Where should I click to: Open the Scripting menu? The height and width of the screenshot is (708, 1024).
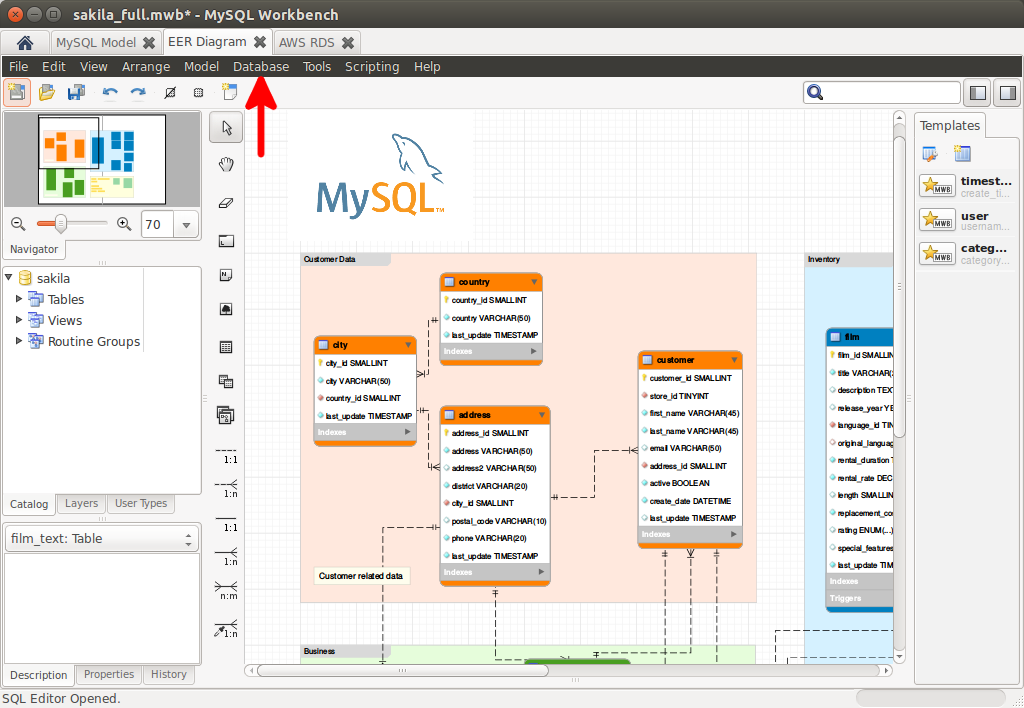tap(372, 67)
